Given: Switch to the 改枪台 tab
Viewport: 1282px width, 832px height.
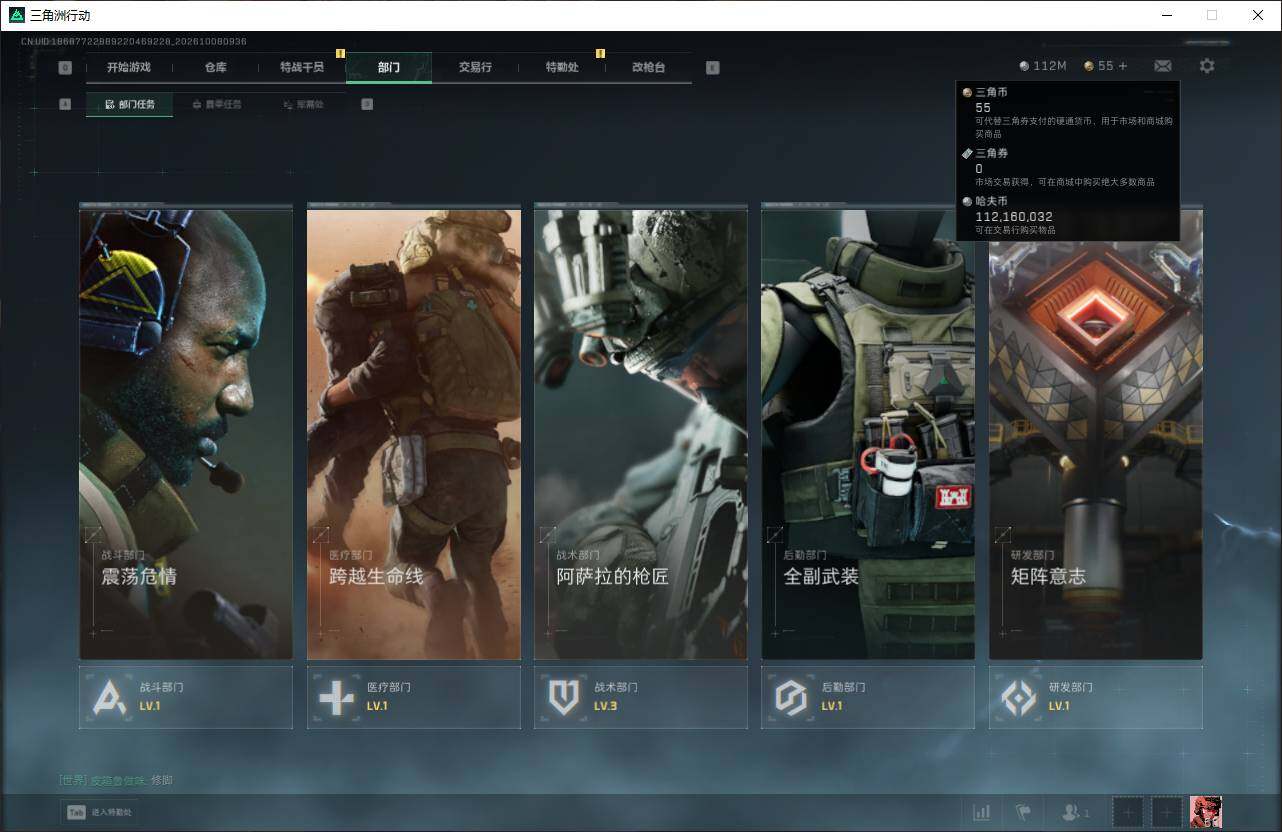Looking at the screenshot, I should pos(648,67).
